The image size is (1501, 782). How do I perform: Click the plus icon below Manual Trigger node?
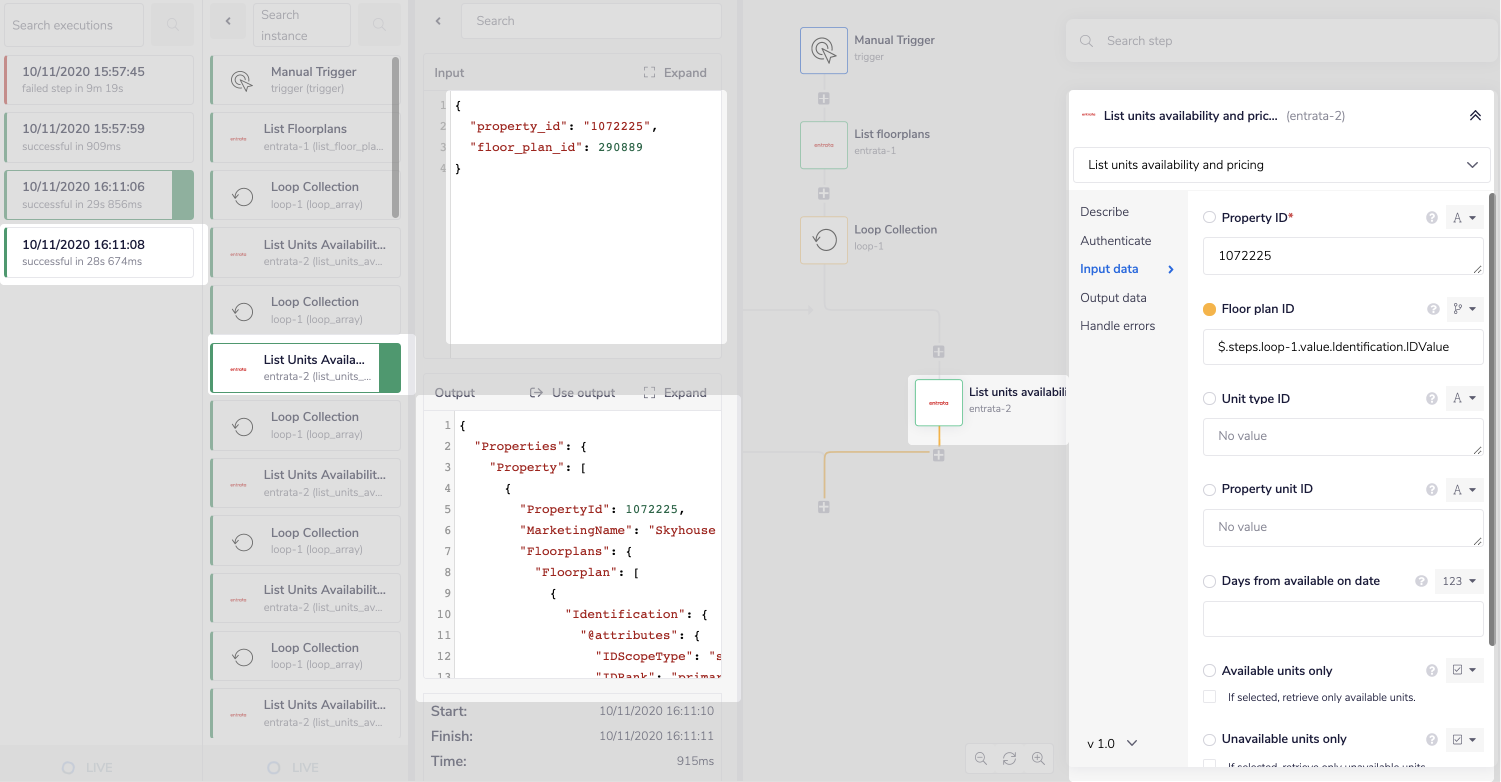pyautogui.click(x=823, y=99)
